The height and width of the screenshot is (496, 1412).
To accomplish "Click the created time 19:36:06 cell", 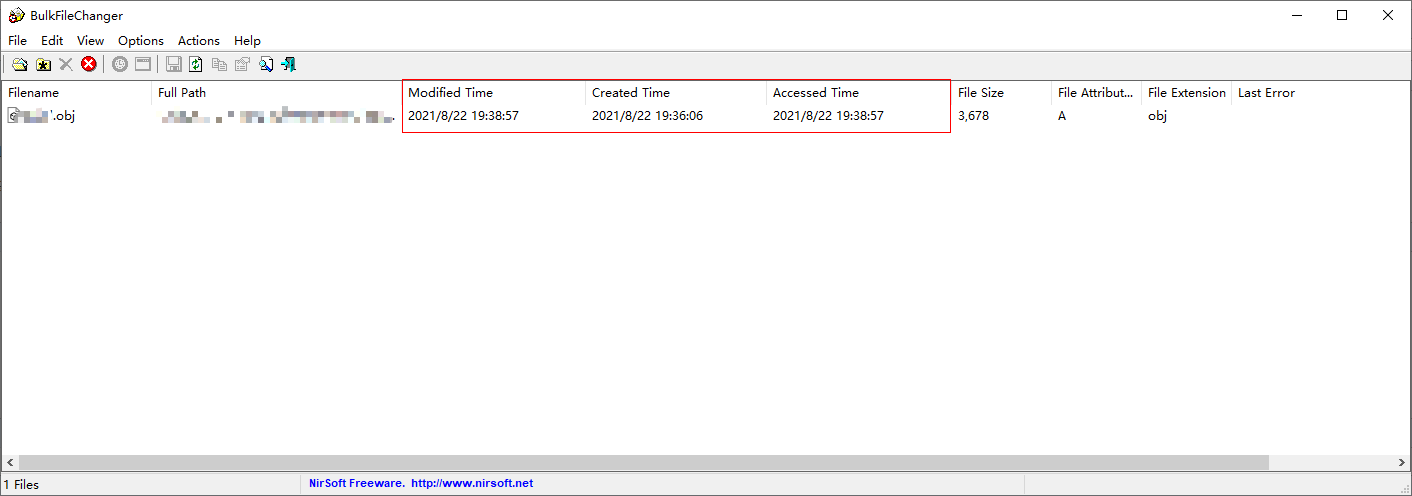I will [x=647, y=116].
